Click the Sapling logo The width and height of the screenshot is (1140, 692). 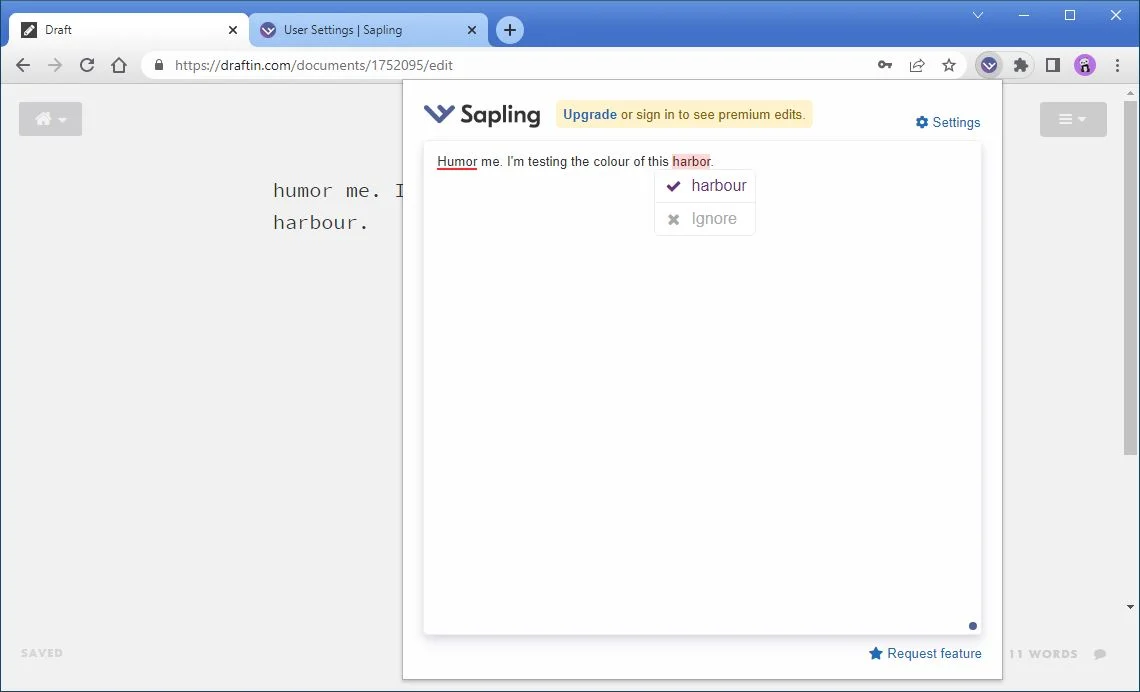click(x=482, y=115)
